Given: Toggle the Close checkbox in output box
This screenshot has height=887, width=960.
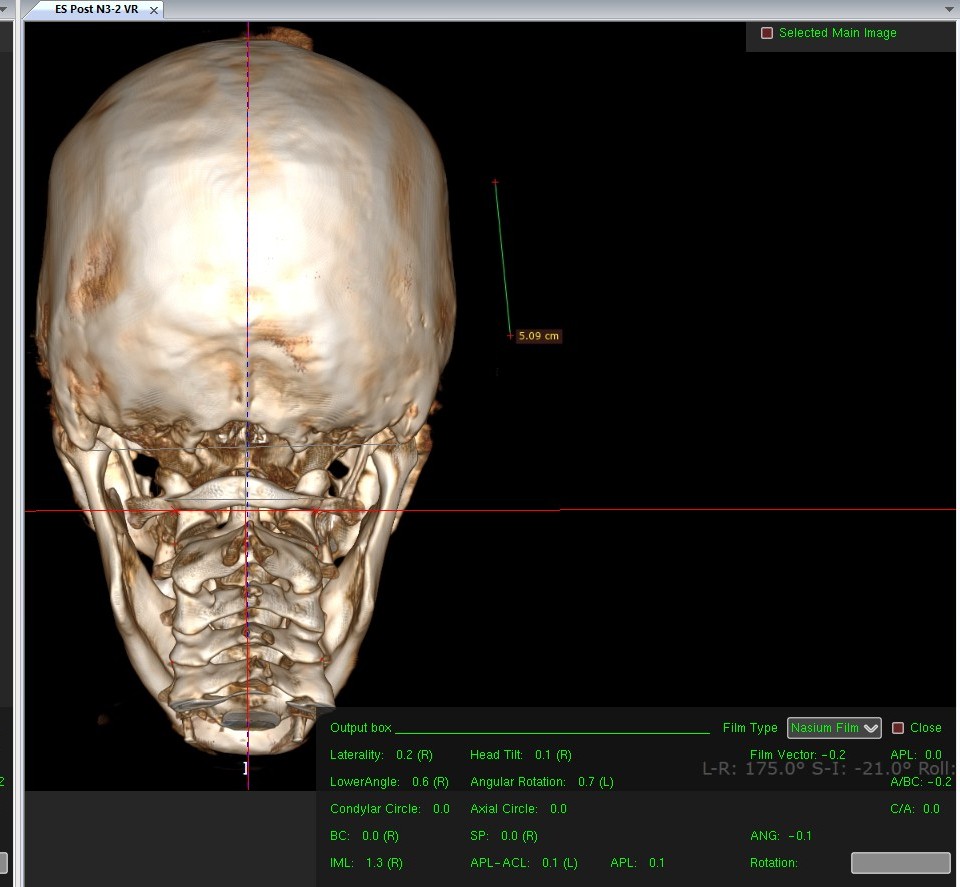Looking at the screenshot, I should coord(898,728).
